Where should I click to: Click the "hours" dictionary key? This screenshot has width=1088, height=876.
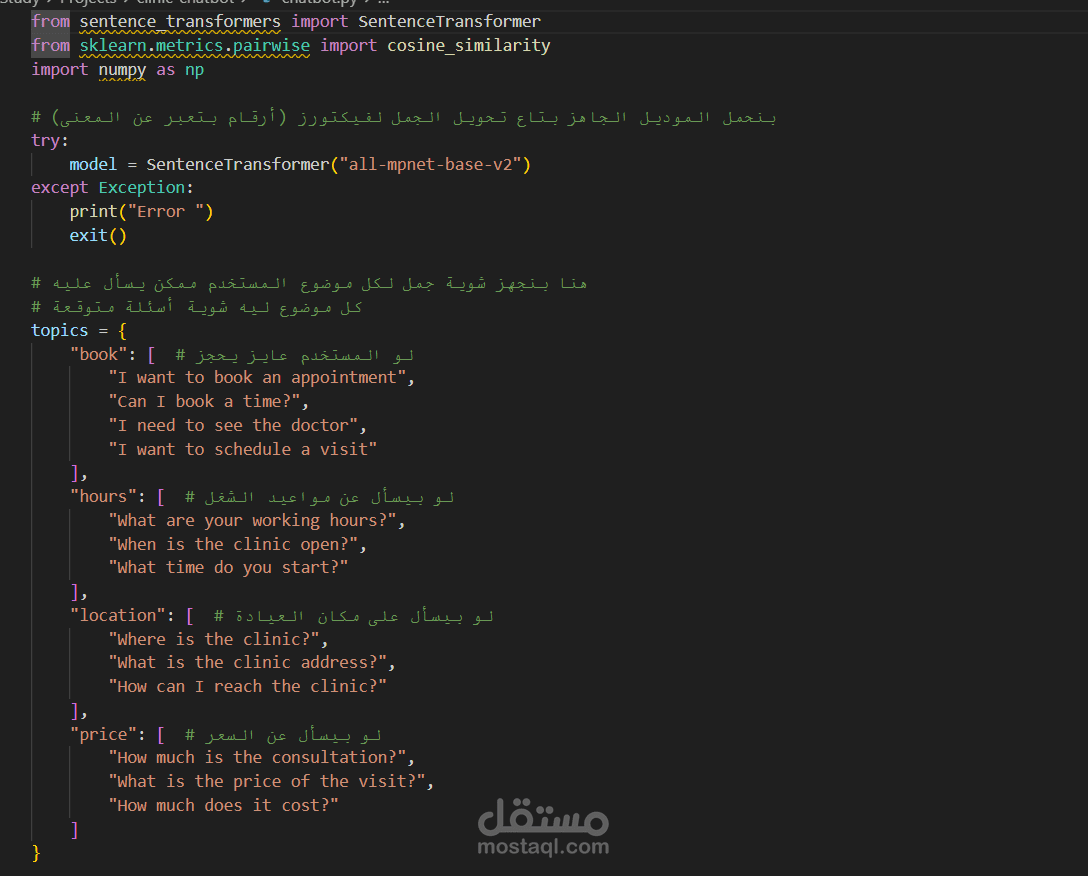point(103,497)
